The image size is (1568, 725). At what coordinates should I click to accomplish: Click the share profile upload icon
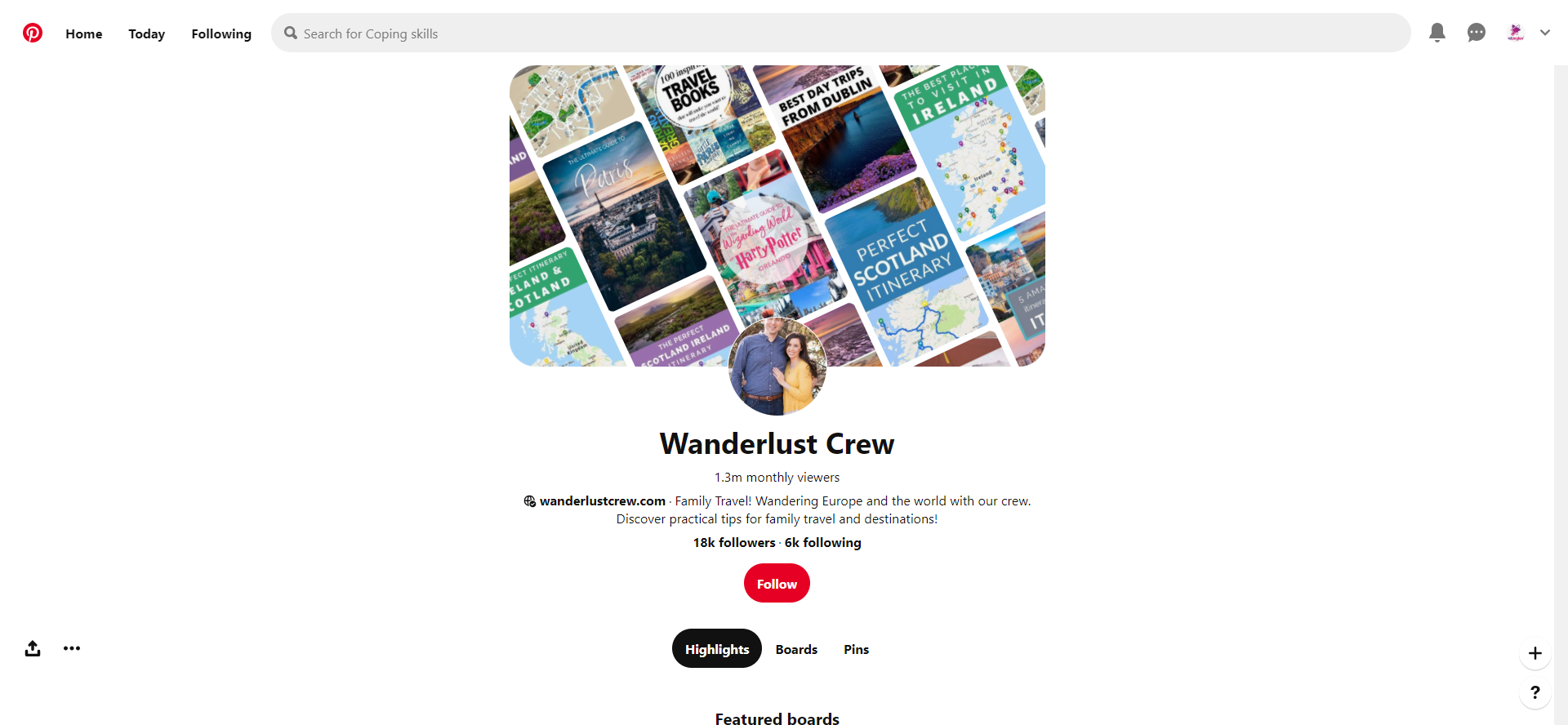click(x=33, y=648)
